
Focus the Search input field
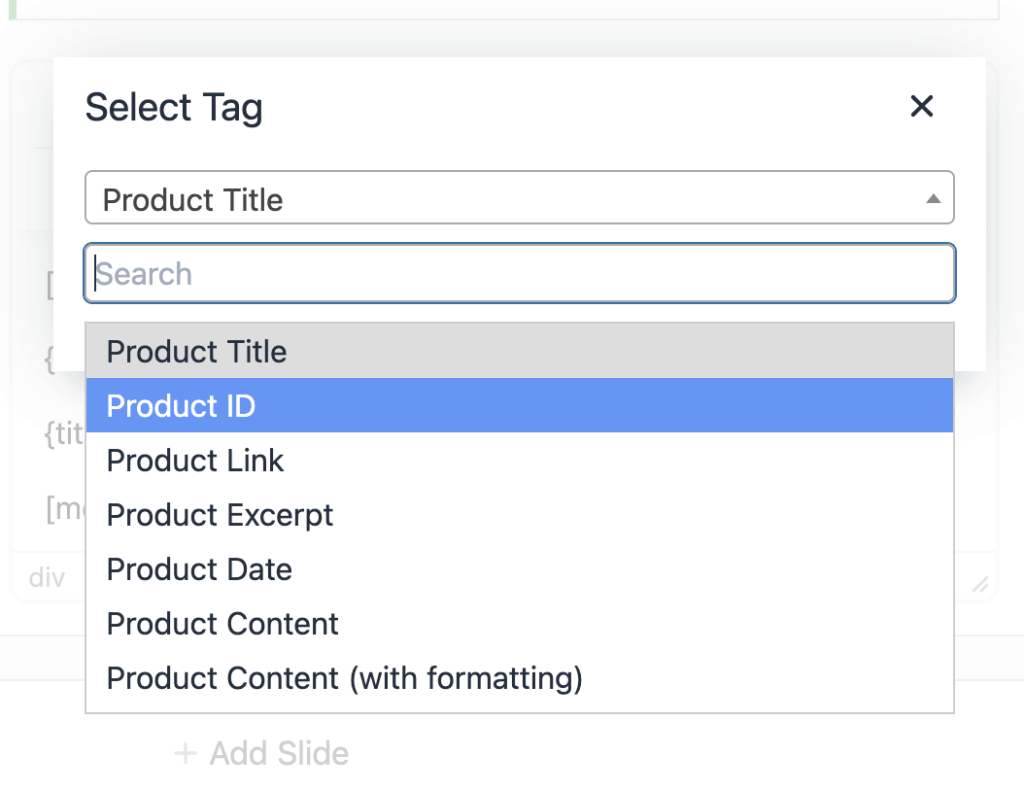519,273
